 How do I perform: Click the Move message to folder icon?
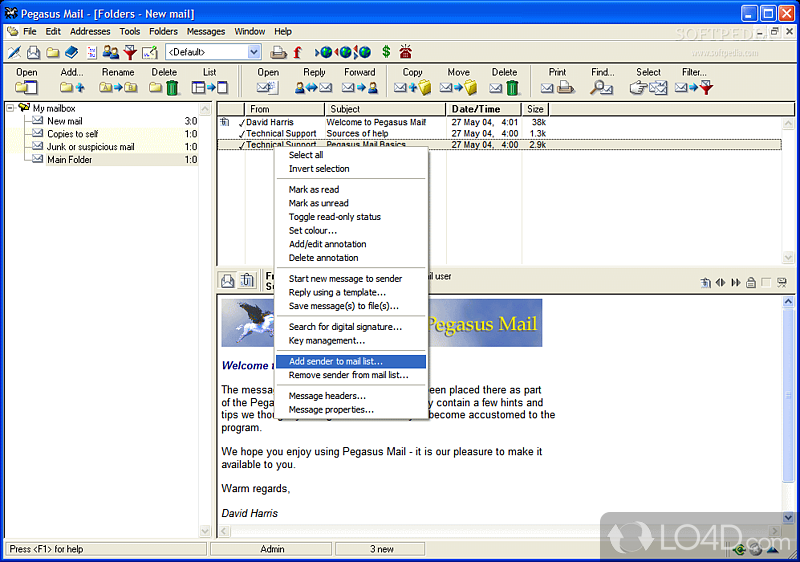point(458,88)
